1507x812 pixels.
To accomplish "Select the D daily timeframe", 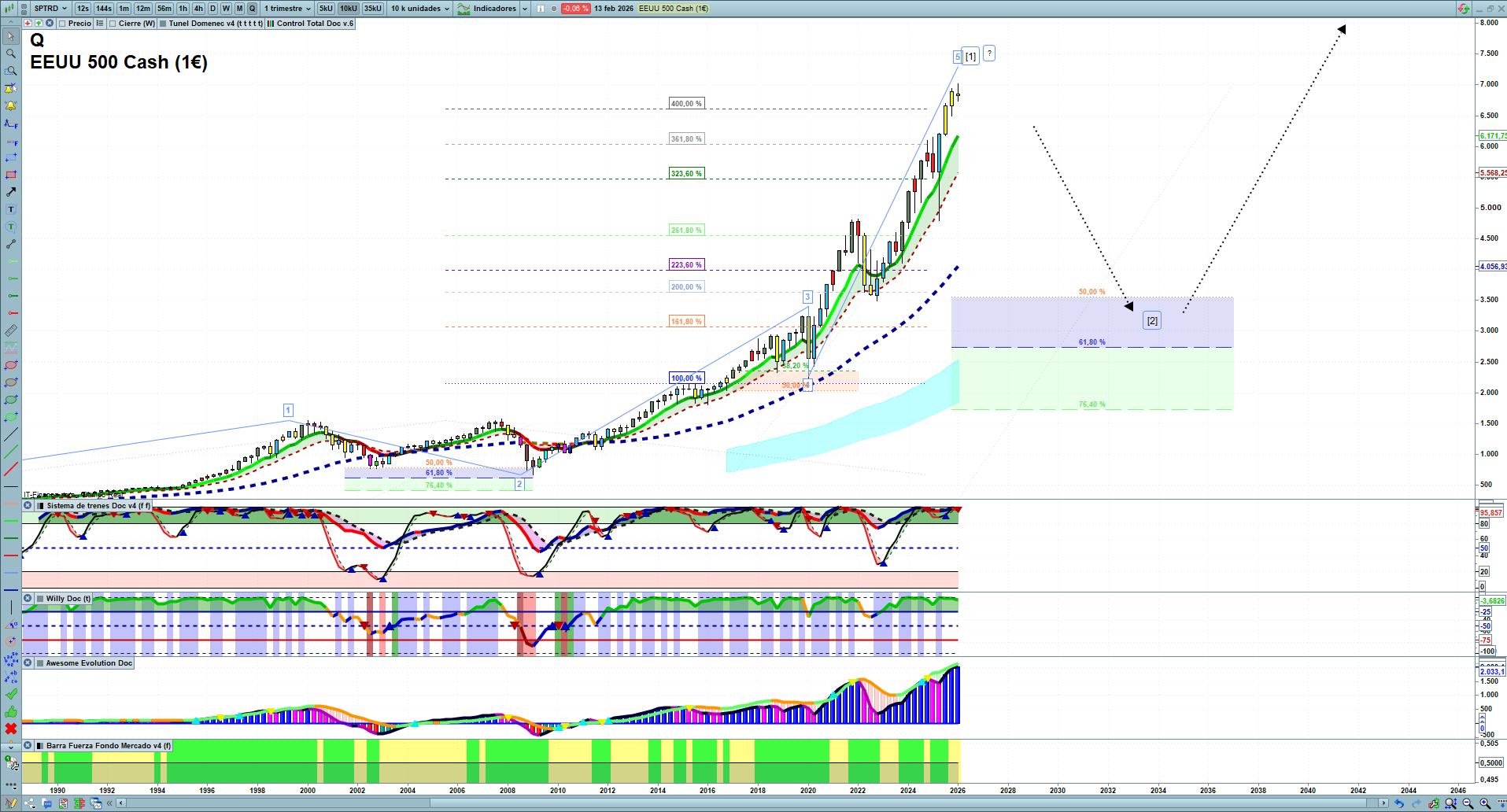I will (212, 9).
